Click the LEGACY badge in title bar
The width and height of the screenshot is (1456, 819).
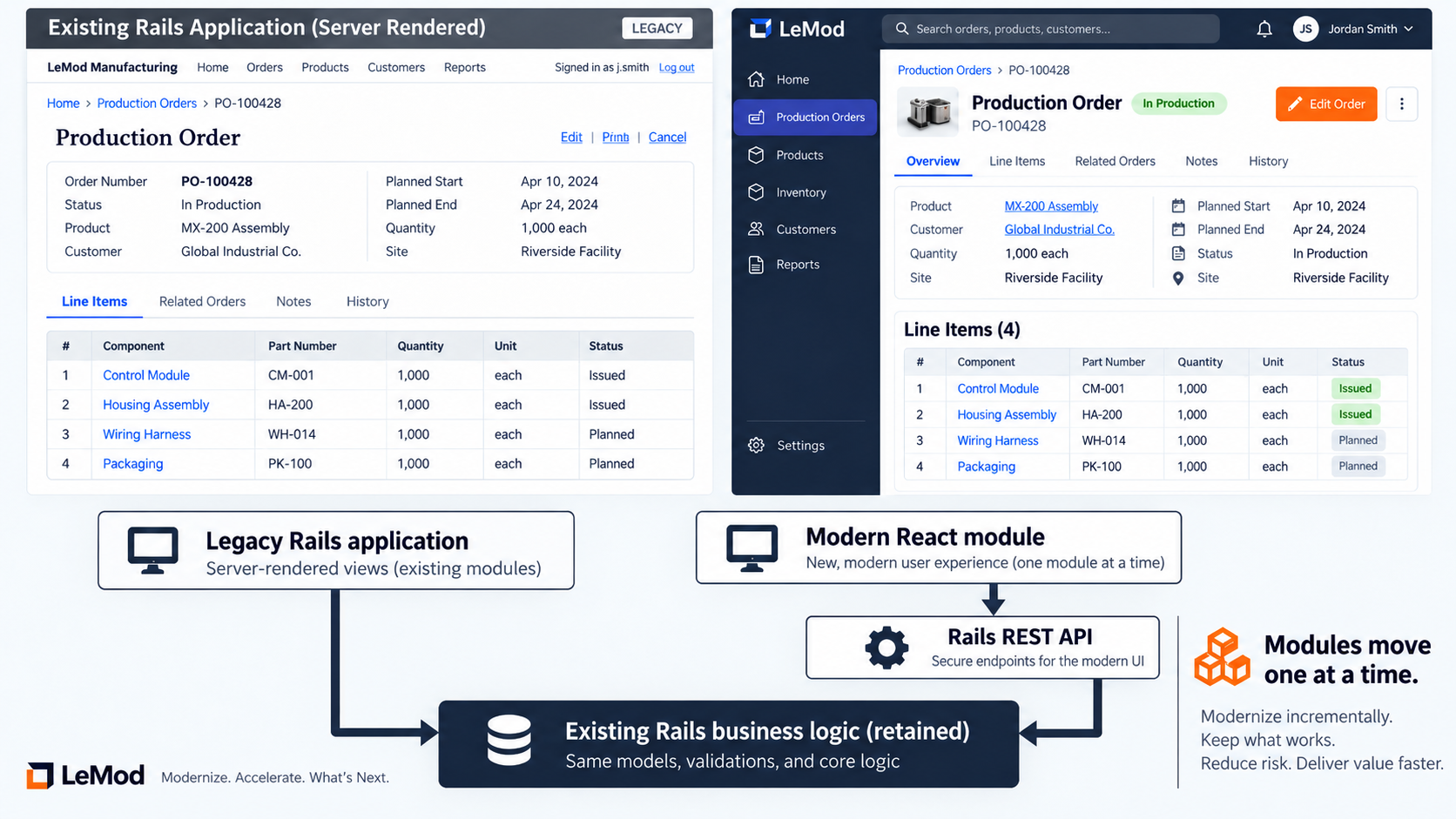pos(657,28)
